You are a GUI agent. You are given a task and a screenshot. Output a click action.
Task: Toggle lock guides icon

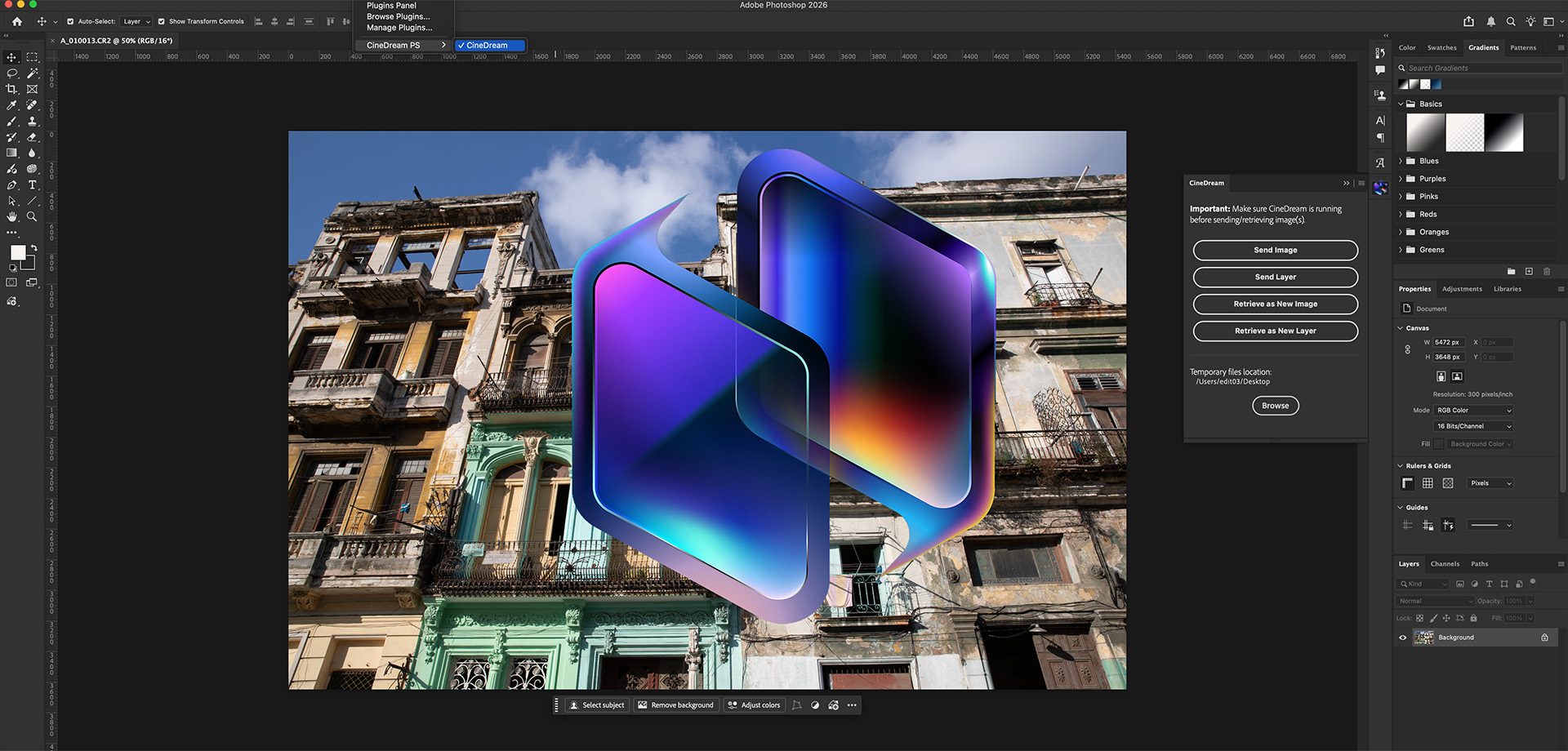(x=1428, y=525)
